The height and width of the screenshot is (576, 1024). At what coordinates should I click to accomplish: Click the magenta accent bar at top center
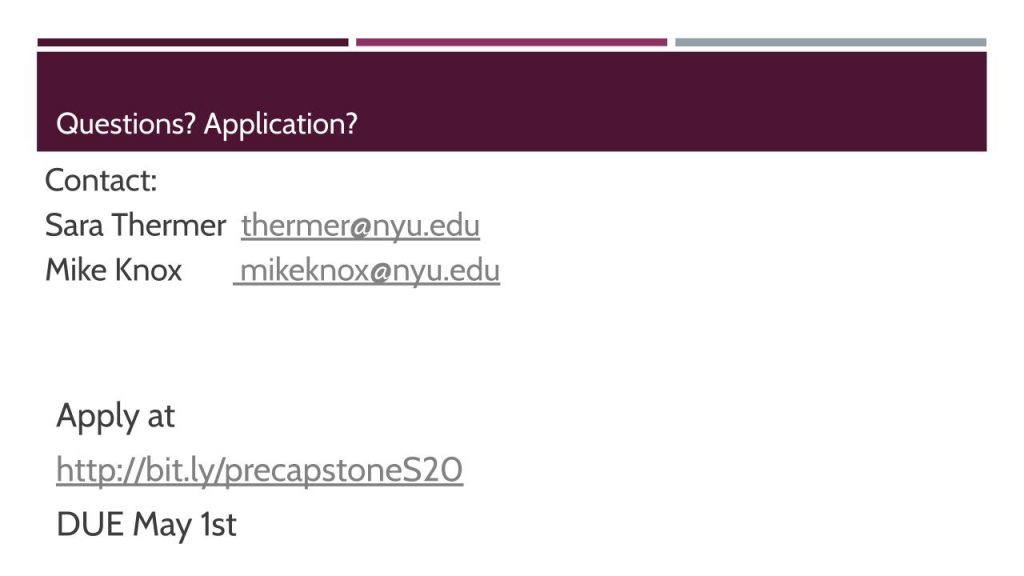[x=511, y=42]
